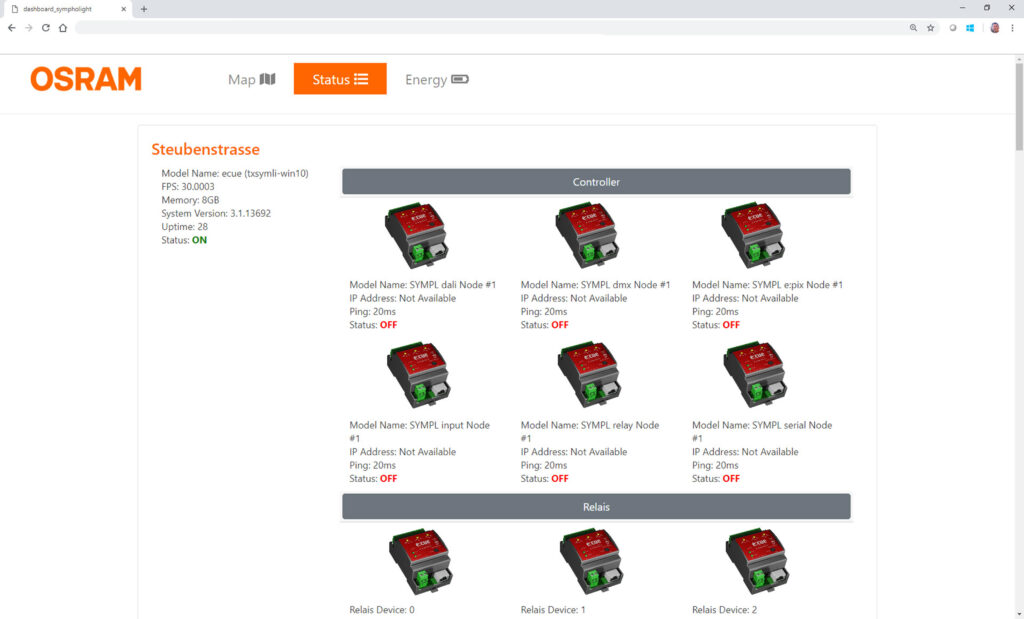Image resolution: width=1024 pixels, height=619 pixels.
Task: Open the Map tab
Action: [251, 79]
